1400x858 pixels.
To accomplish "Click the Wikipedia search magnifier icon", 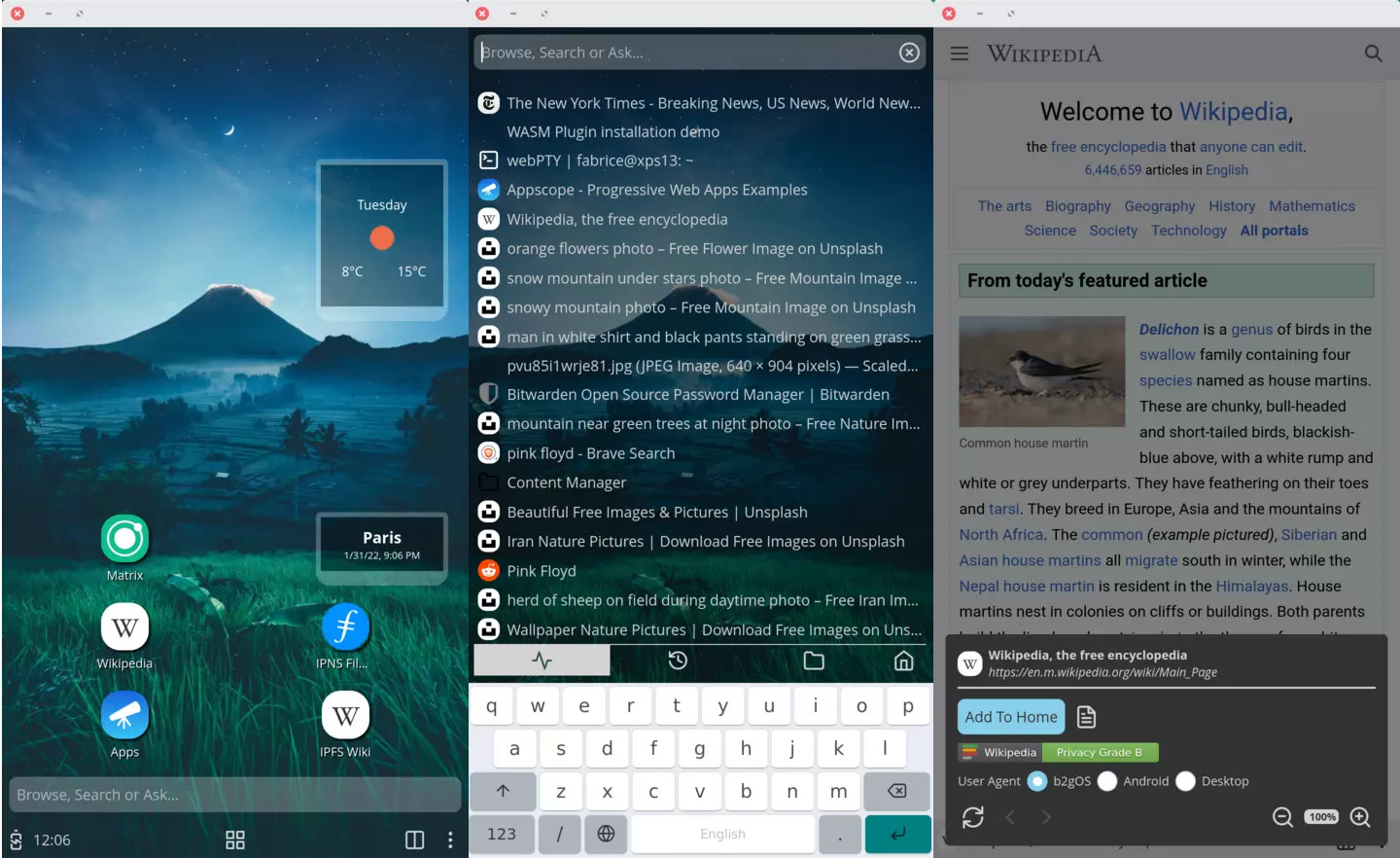I will pyautogui.click(x=1373, y=54).
